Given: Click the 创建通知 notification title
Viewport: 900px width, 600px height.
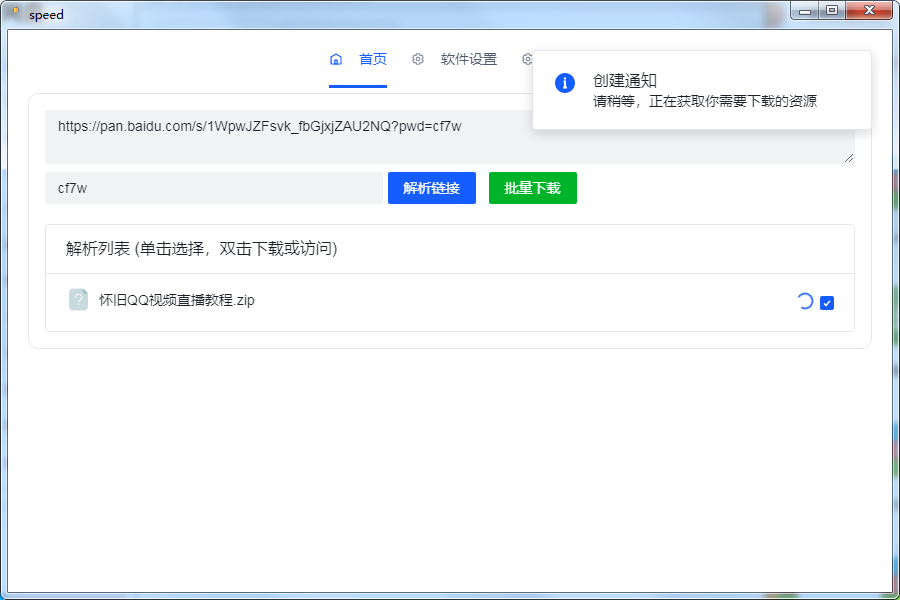Looking at the screenshot, I should 625,81.
